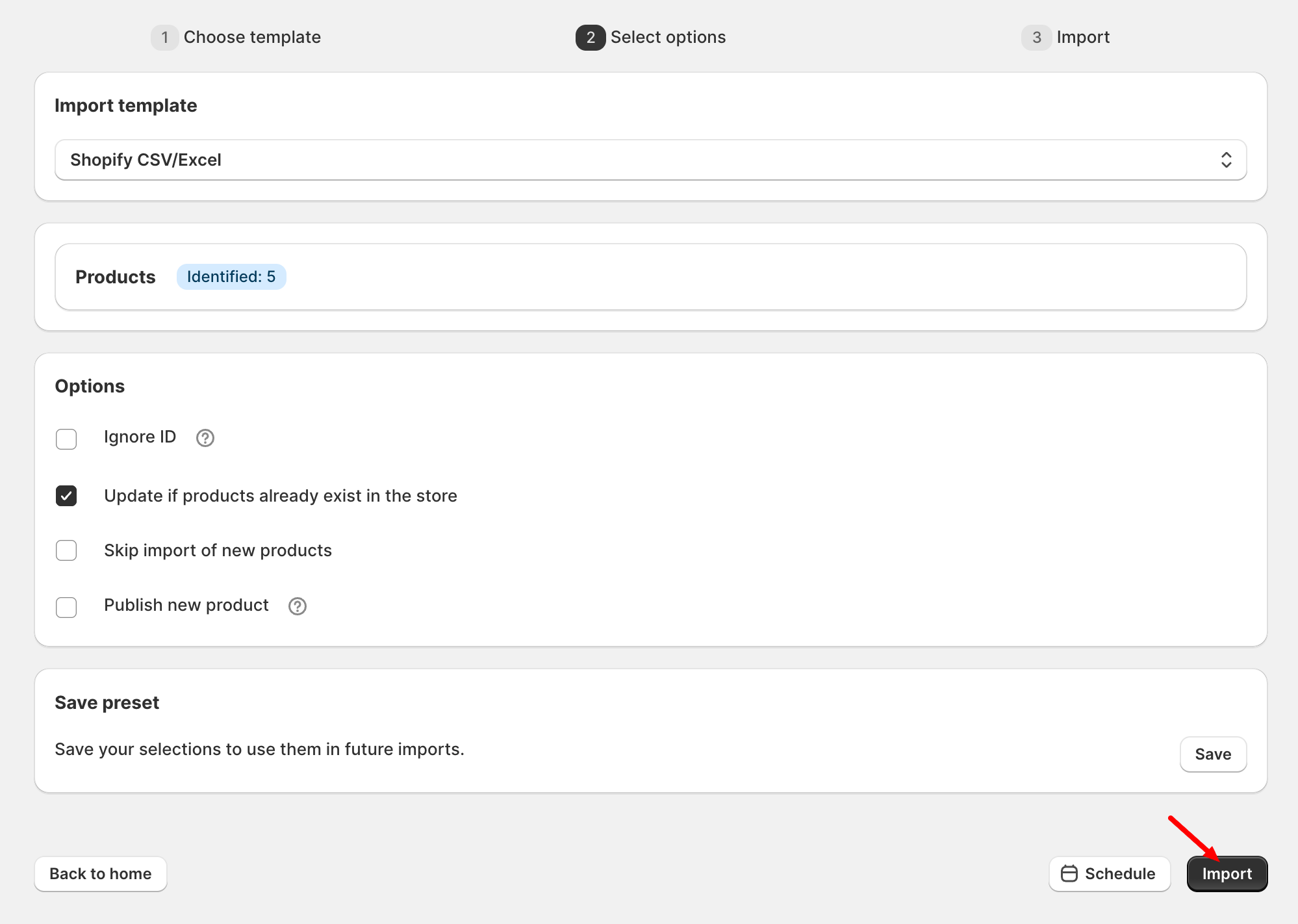Tick Skip import of new products

pos(66,550)
